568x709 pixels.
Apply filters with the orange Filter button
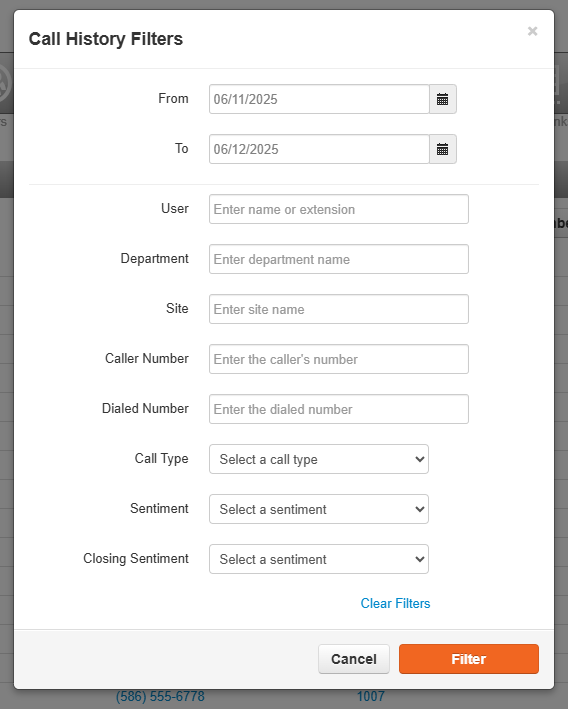click(469, 659)
